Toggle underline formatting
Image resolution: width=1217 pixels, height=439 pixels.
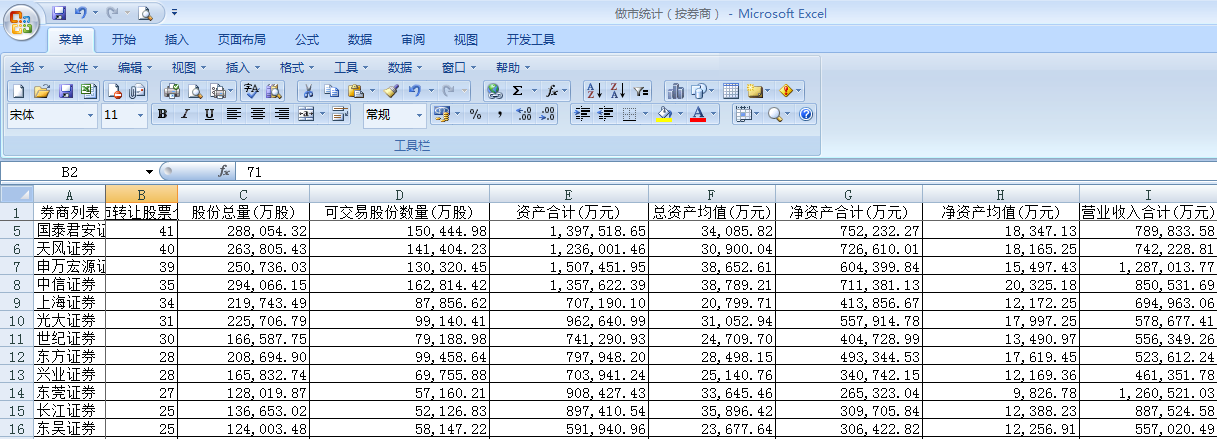[x=209, y=114]
